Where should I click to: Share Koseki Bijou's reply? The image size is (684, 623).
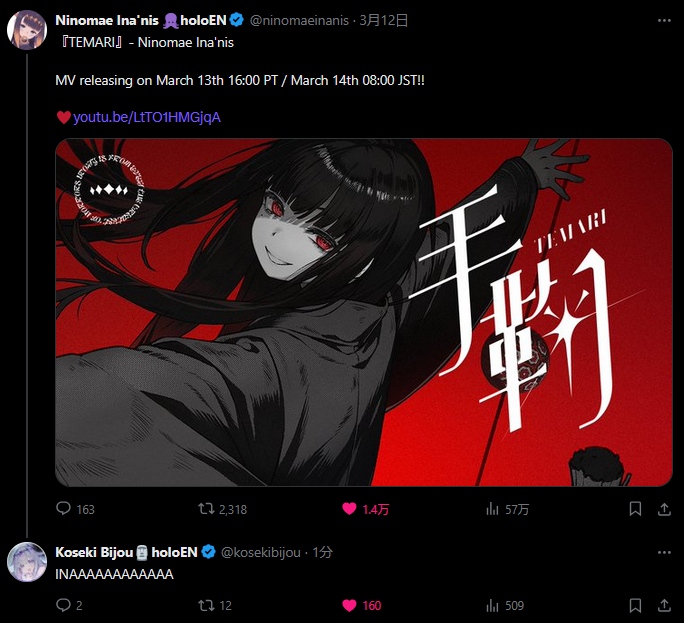tap(664, 605)
